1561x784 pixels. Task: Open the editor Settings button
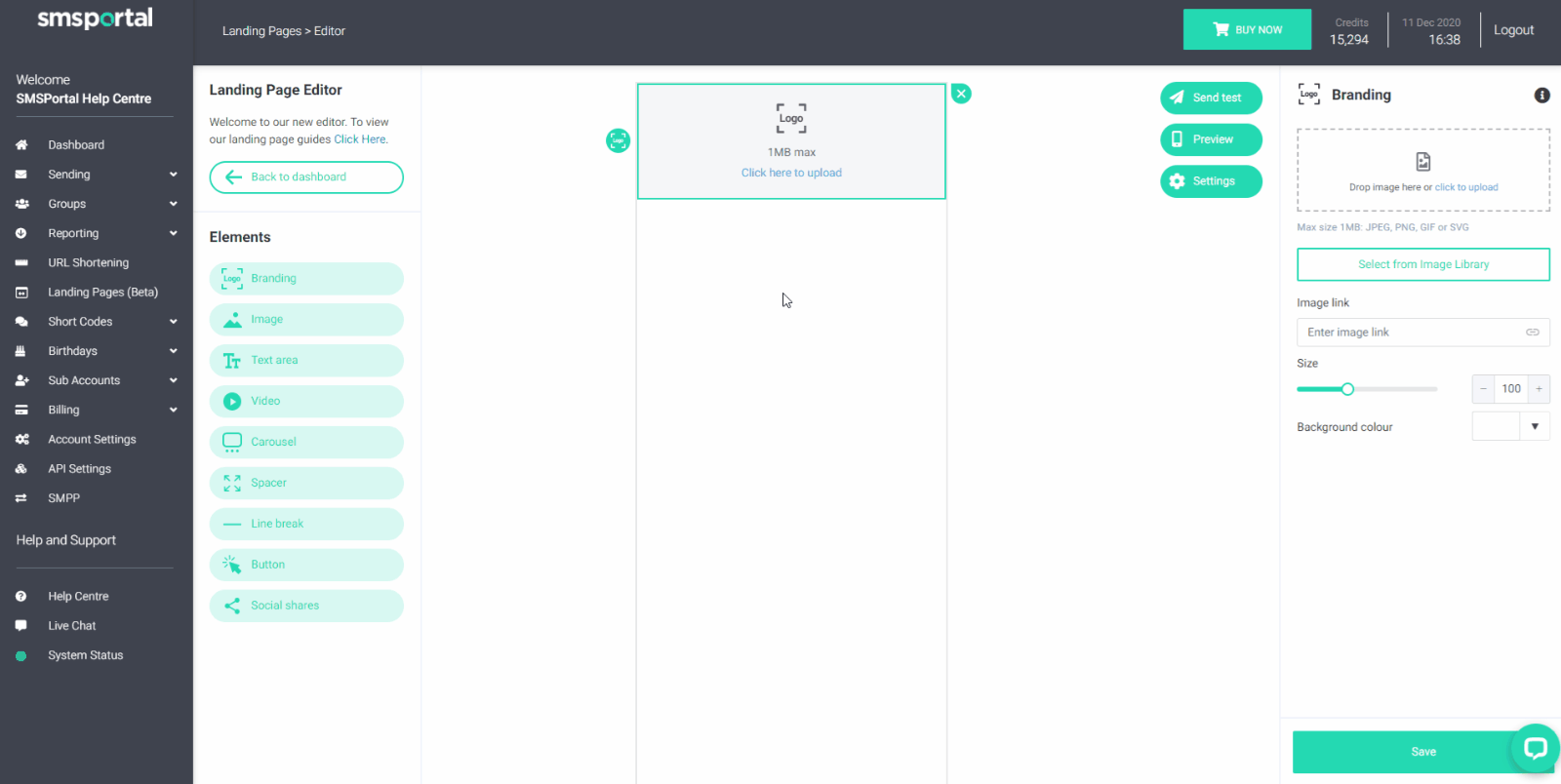pyautogui.click(x=1211, y=182)
